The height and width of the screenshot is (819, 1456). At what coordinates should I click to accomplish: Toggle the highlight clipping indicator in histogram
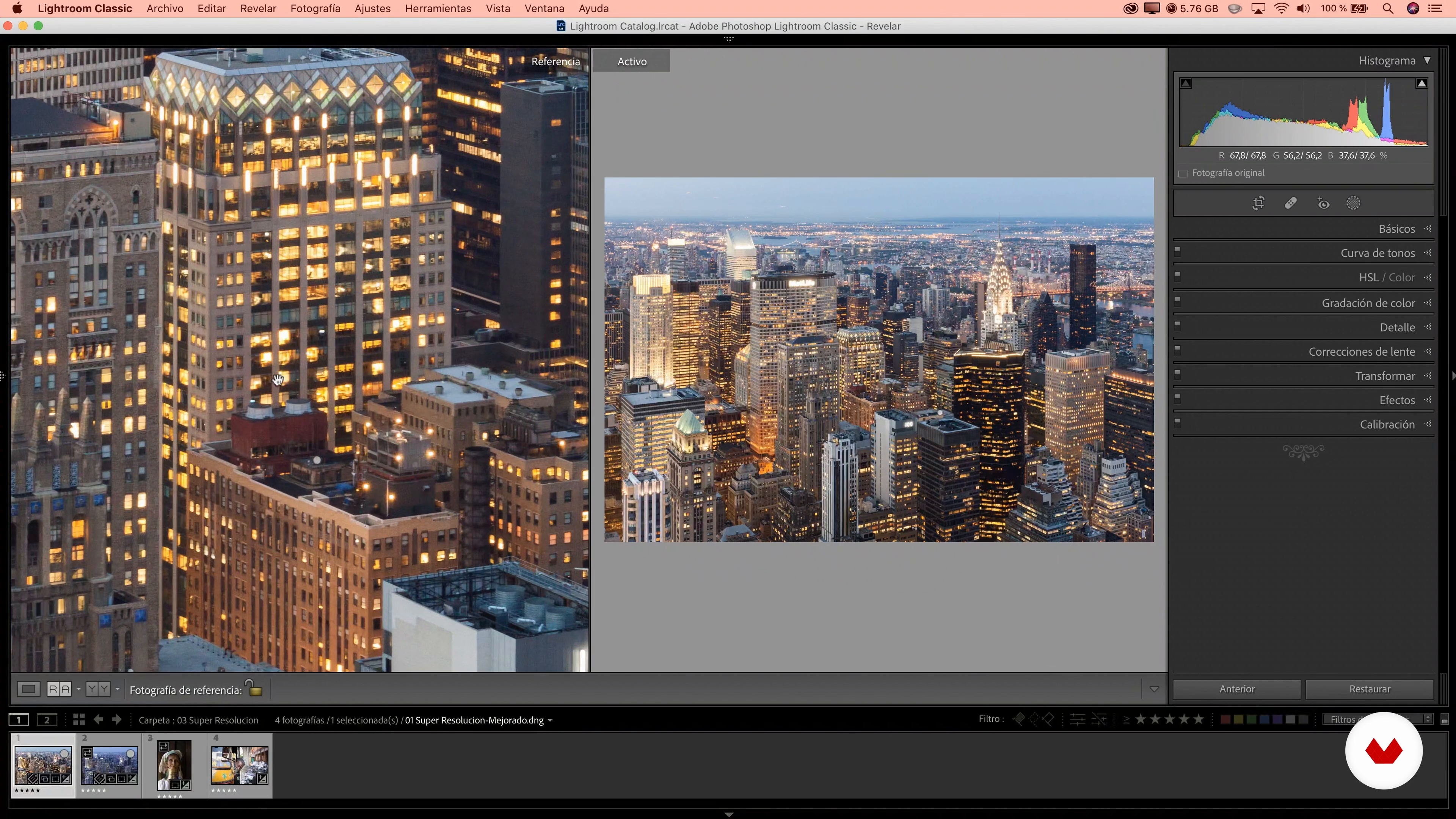tap(1421, 84)
